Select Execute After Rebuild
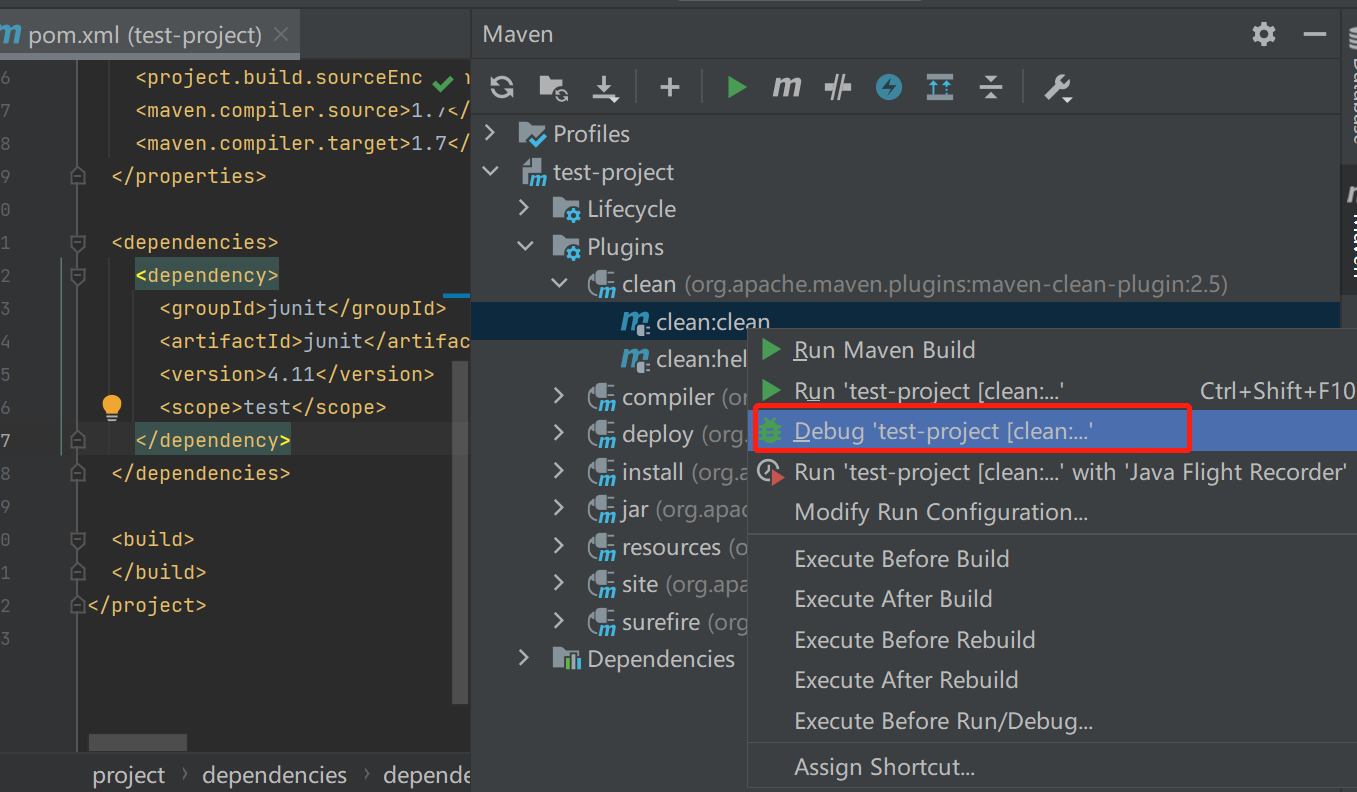 click(1052, 680)
